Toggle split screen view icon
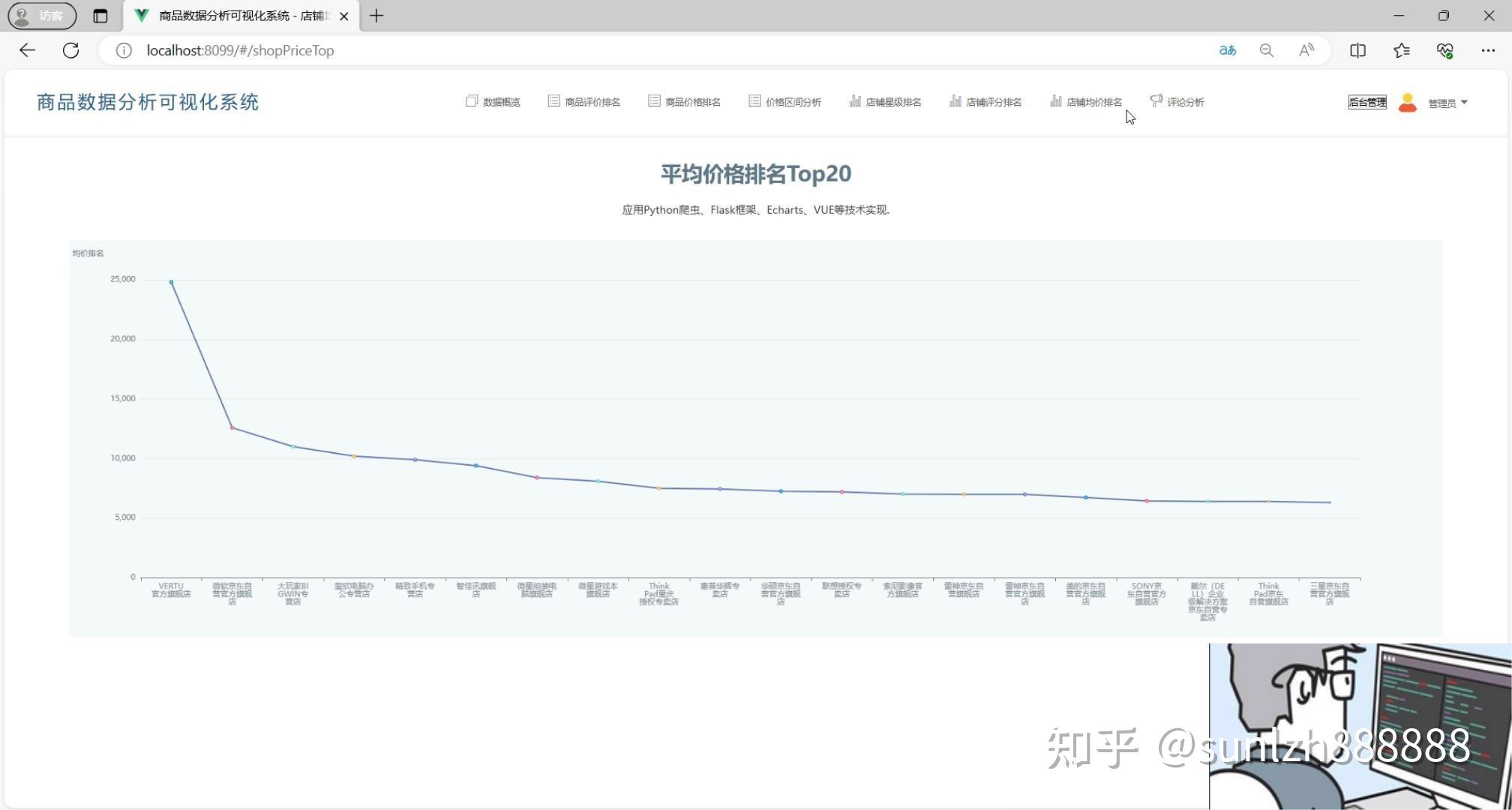The width and height of the screenshot is (1512, 810). coord(1357,50)
